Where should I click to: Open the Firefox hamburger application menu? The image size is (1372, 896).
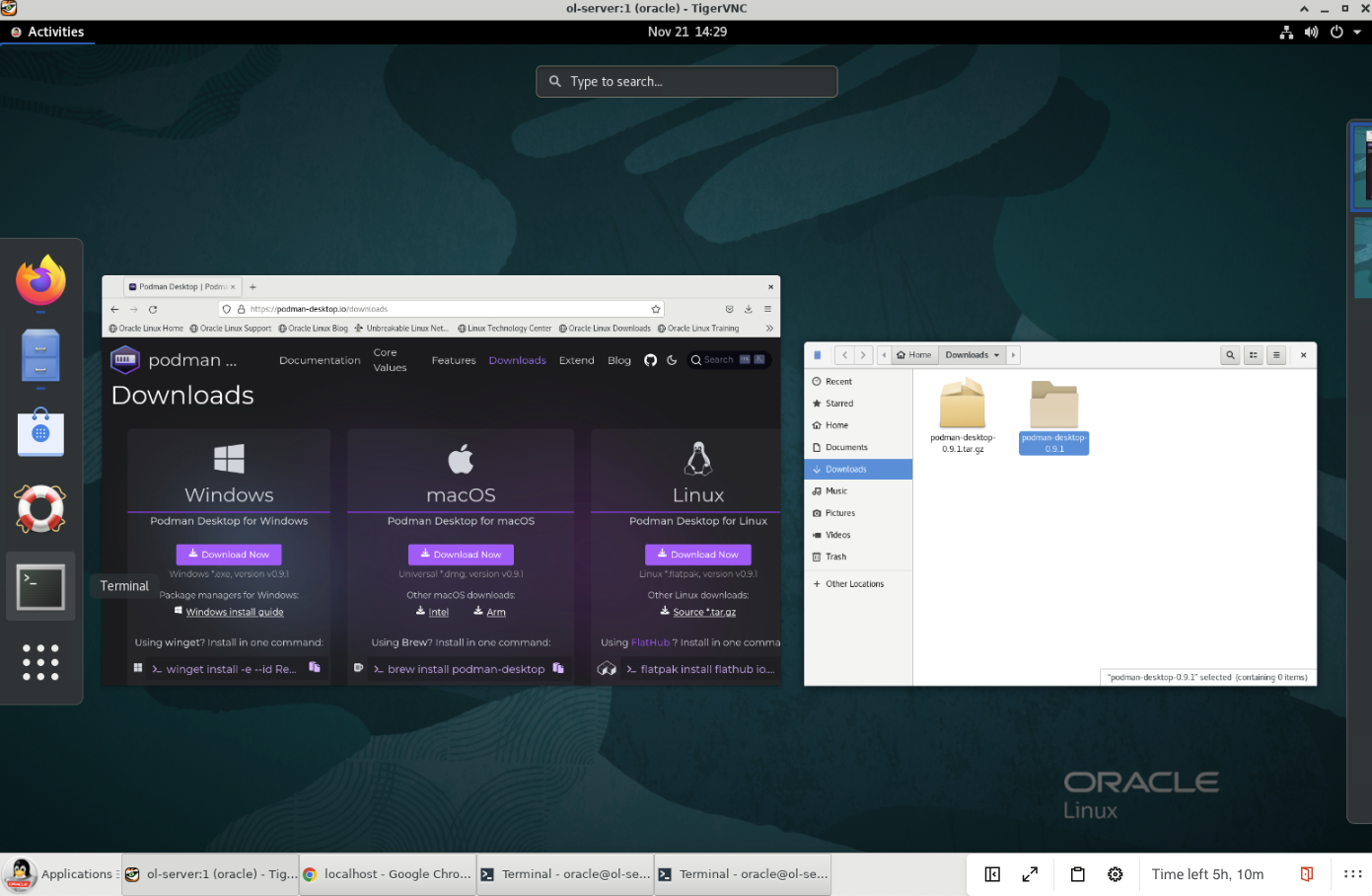[767, 309]
